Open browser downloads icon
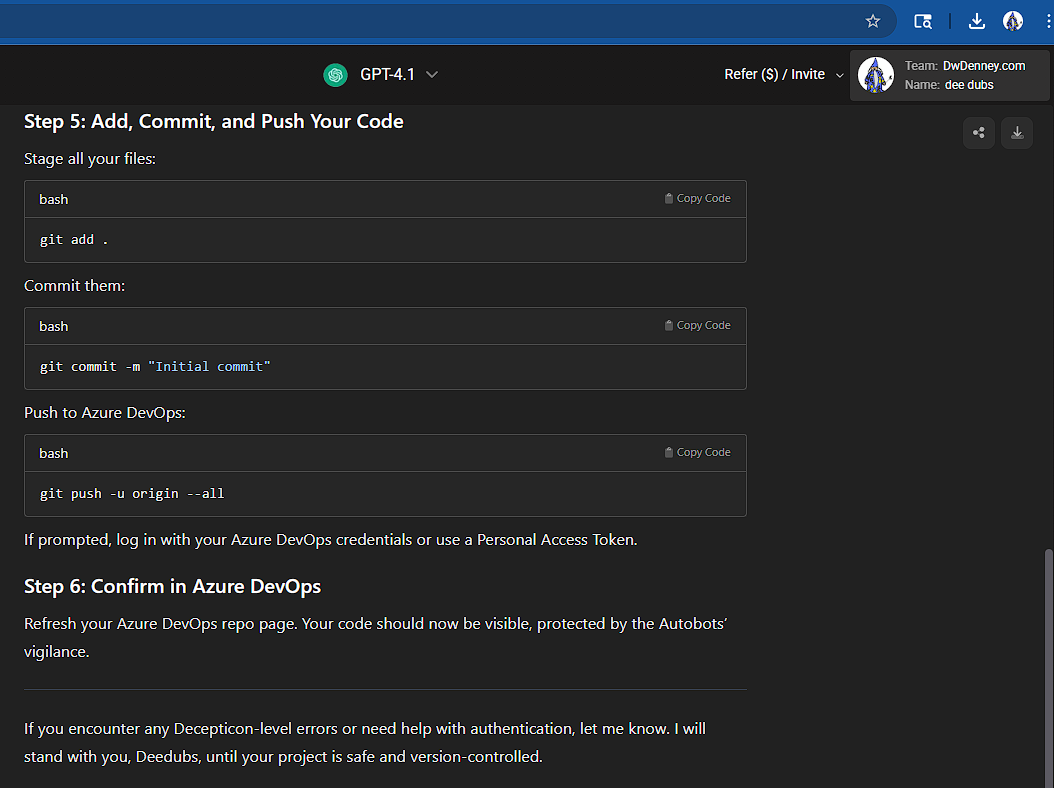The image size is (1054, 788). 977,22
